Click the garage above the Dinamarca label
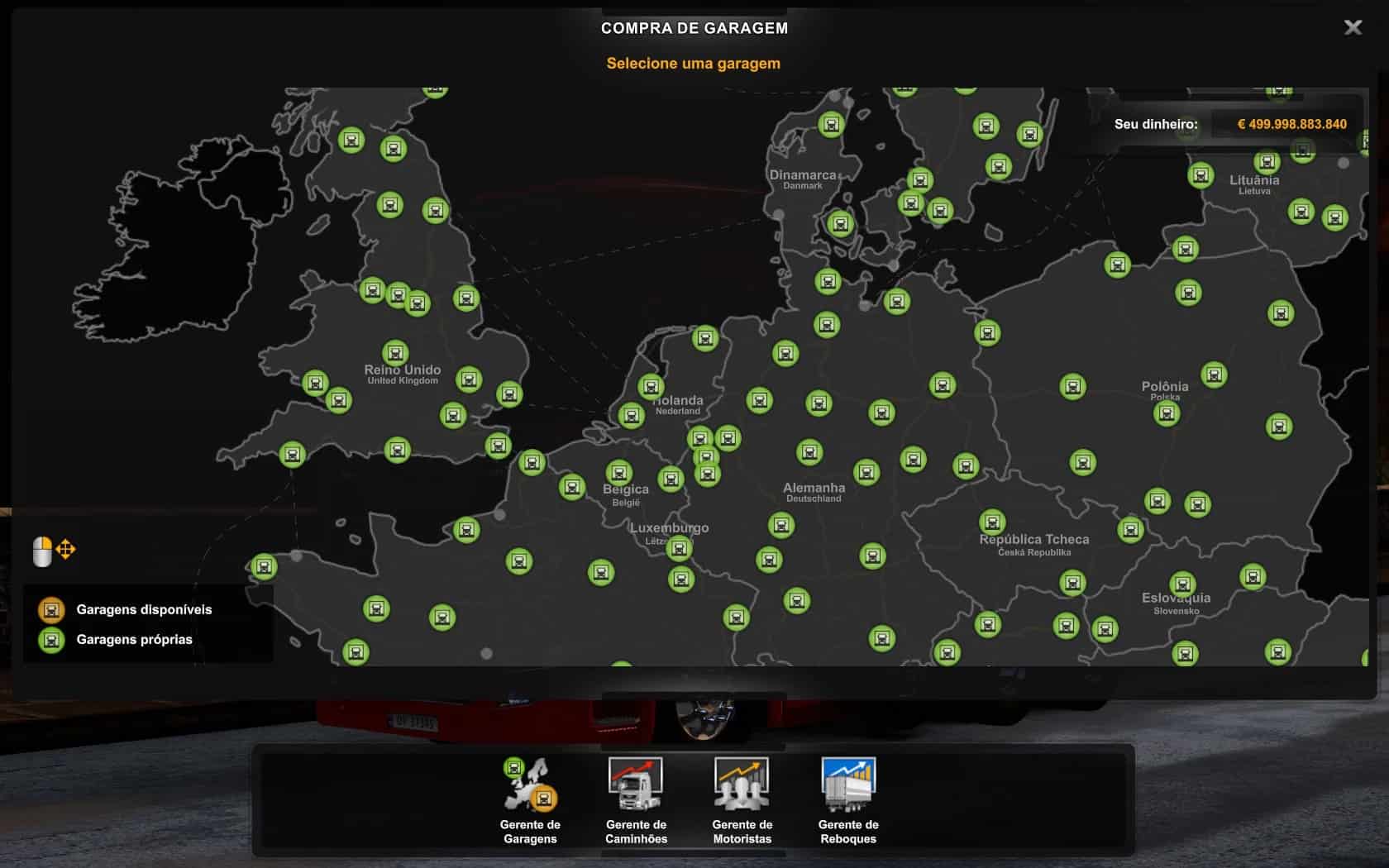This screenshot has height=868, width=1389. [832, 125]
